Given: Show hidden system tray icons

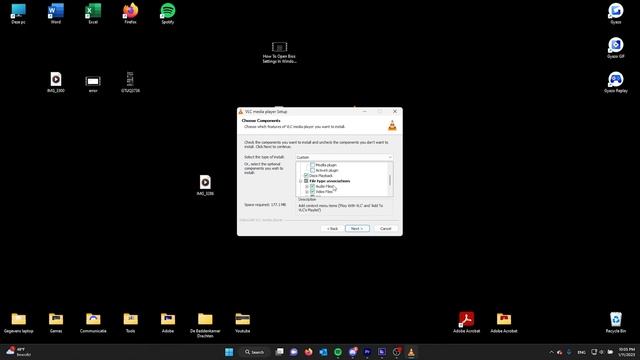Looking at the screenshot, I should (x=551, y=352).
